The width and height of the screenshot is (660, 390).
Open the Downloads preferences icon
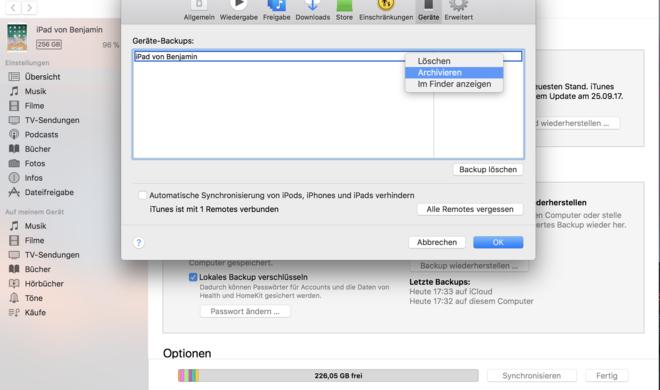[312, 5]
